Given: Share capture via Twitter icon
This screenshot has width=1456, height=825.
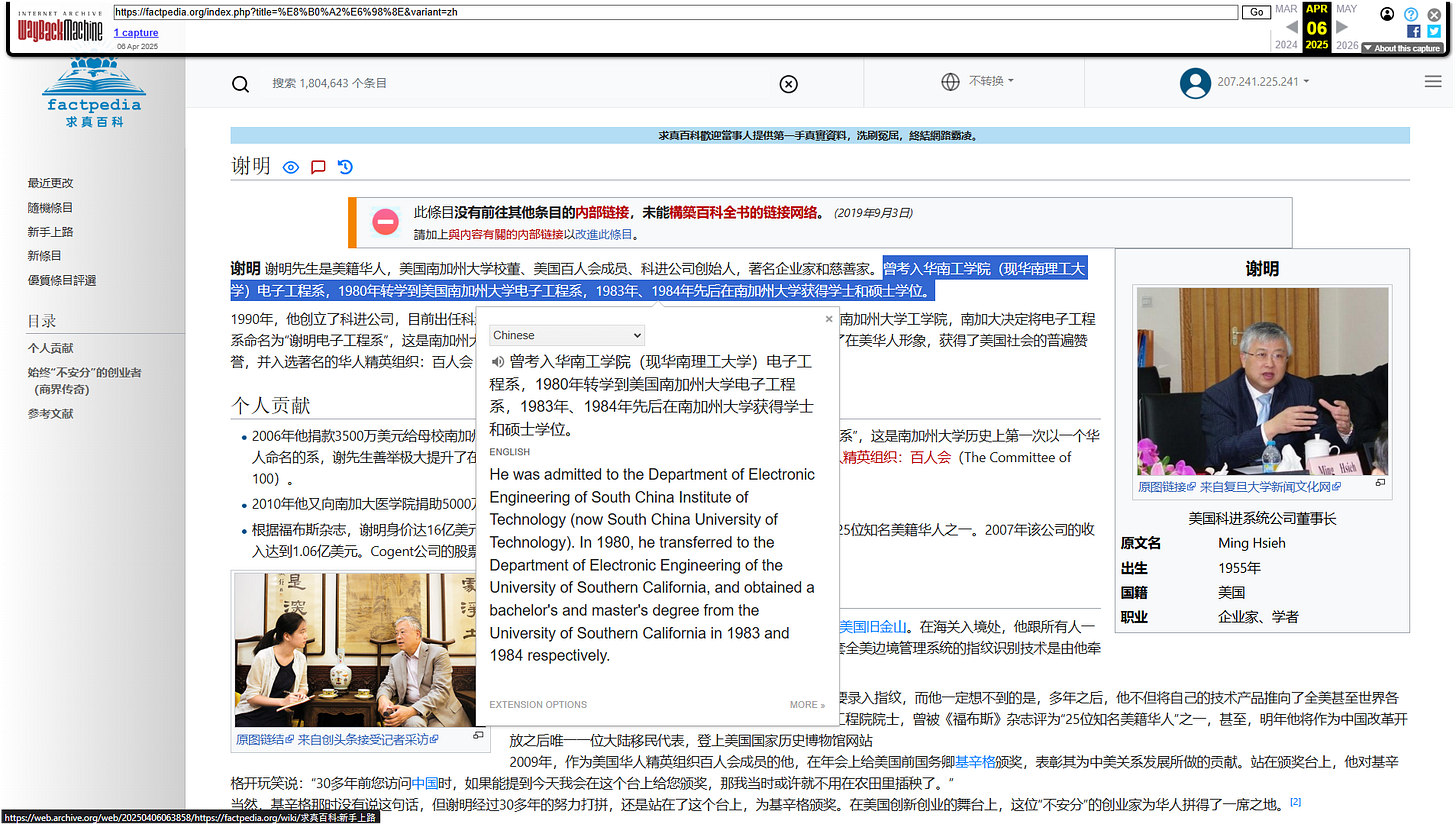Looking at the screenshot, I should point(1434,31).
